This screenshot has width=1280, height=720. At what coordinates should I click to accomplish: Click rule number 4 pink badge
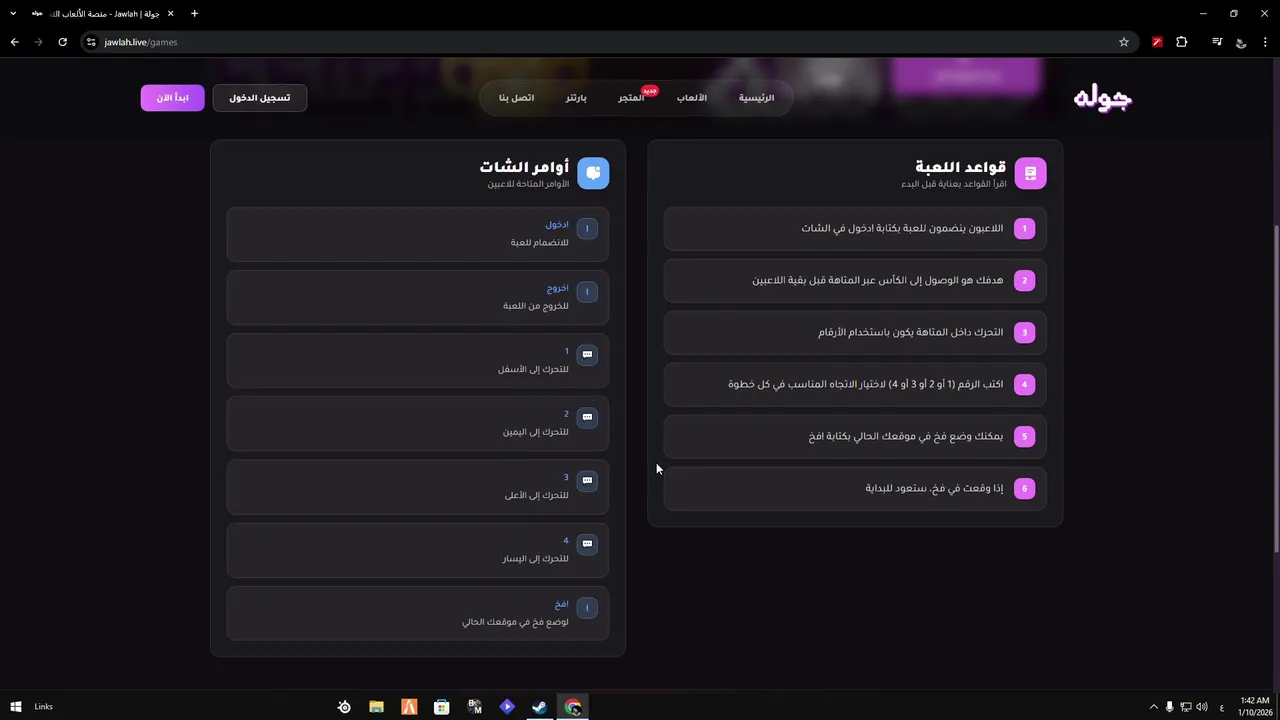[x=1024, y=384]
